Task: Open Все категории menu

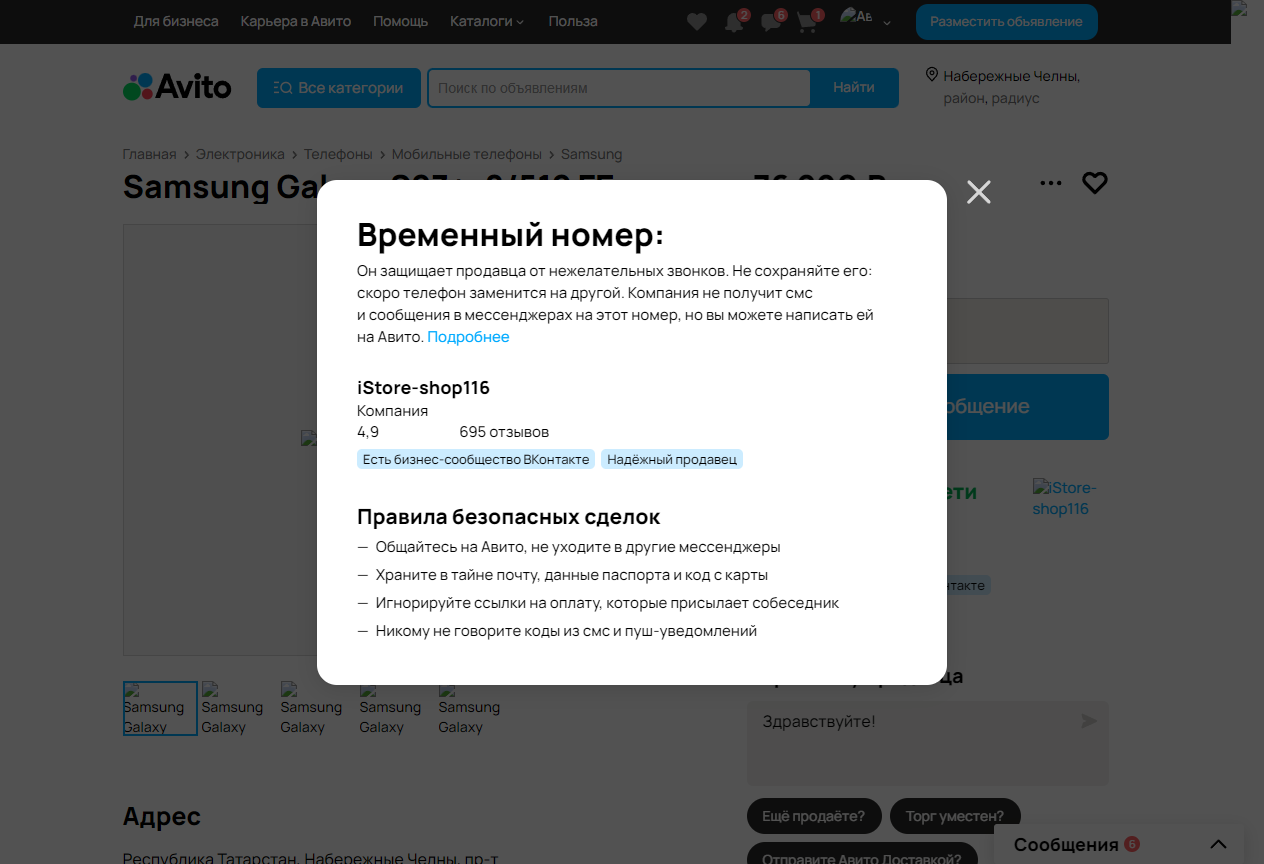Action: (x=338, y=88)
